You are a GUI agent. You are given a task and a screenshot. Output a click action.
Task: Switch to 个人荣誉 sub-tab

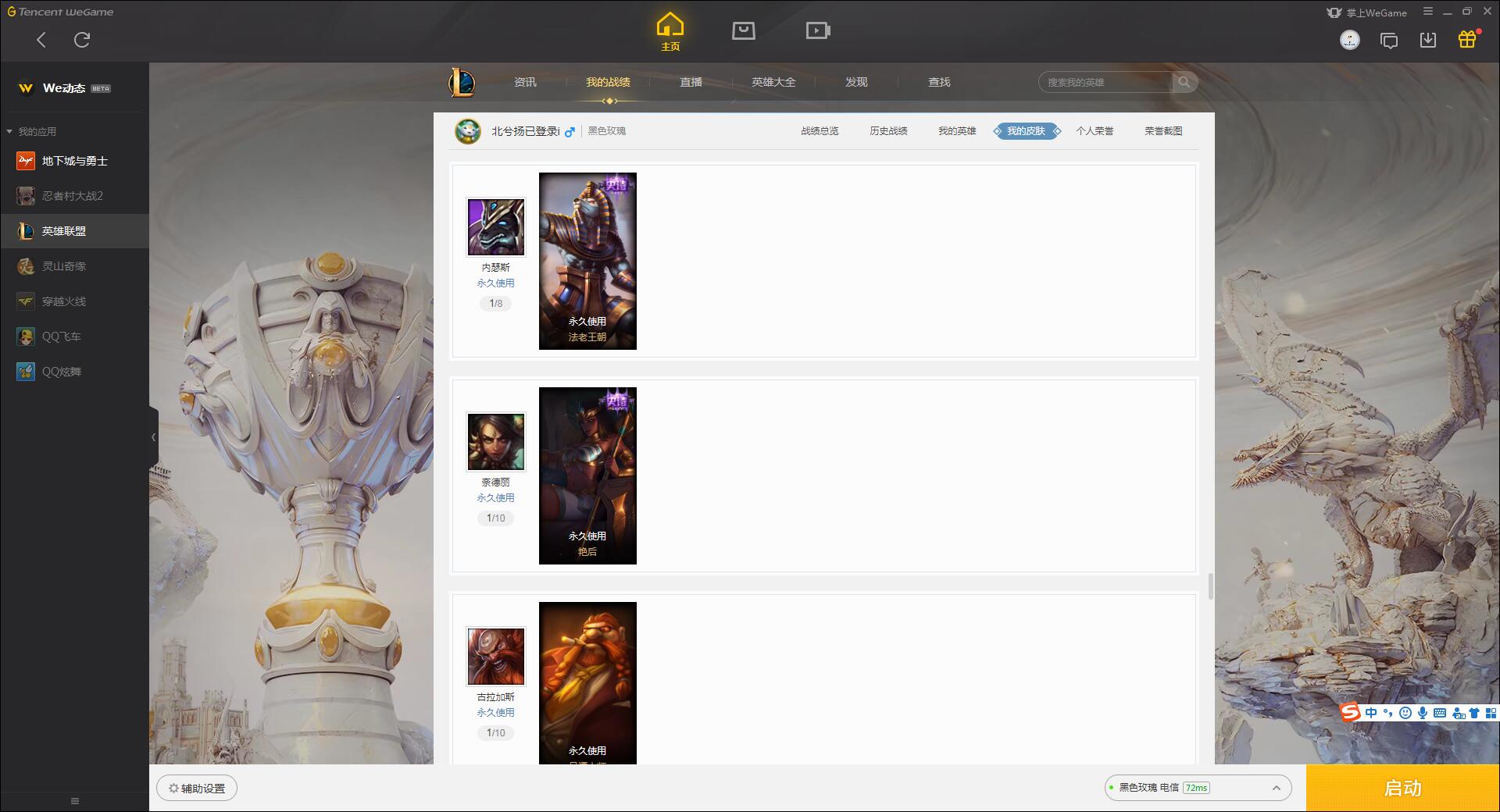1095,131
